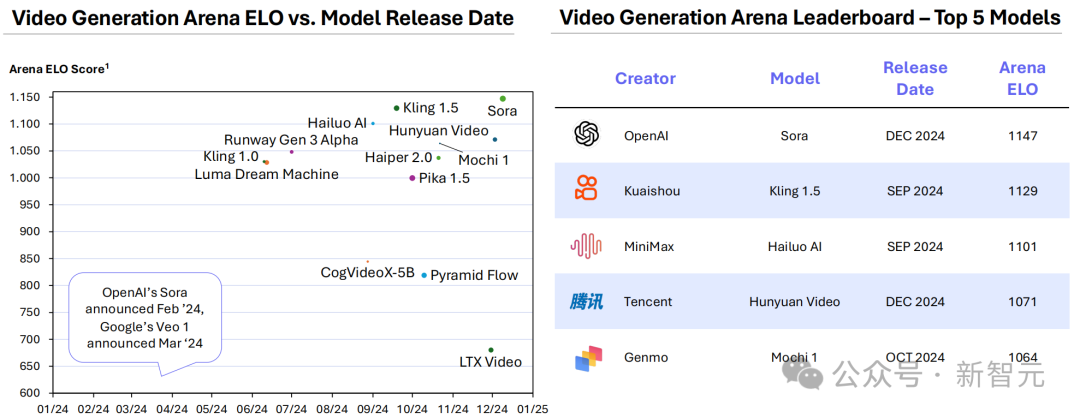The height and width of the screenshot is (418, 1080).
Task: Click the Sora data point on chart
Action: point(503,98)
